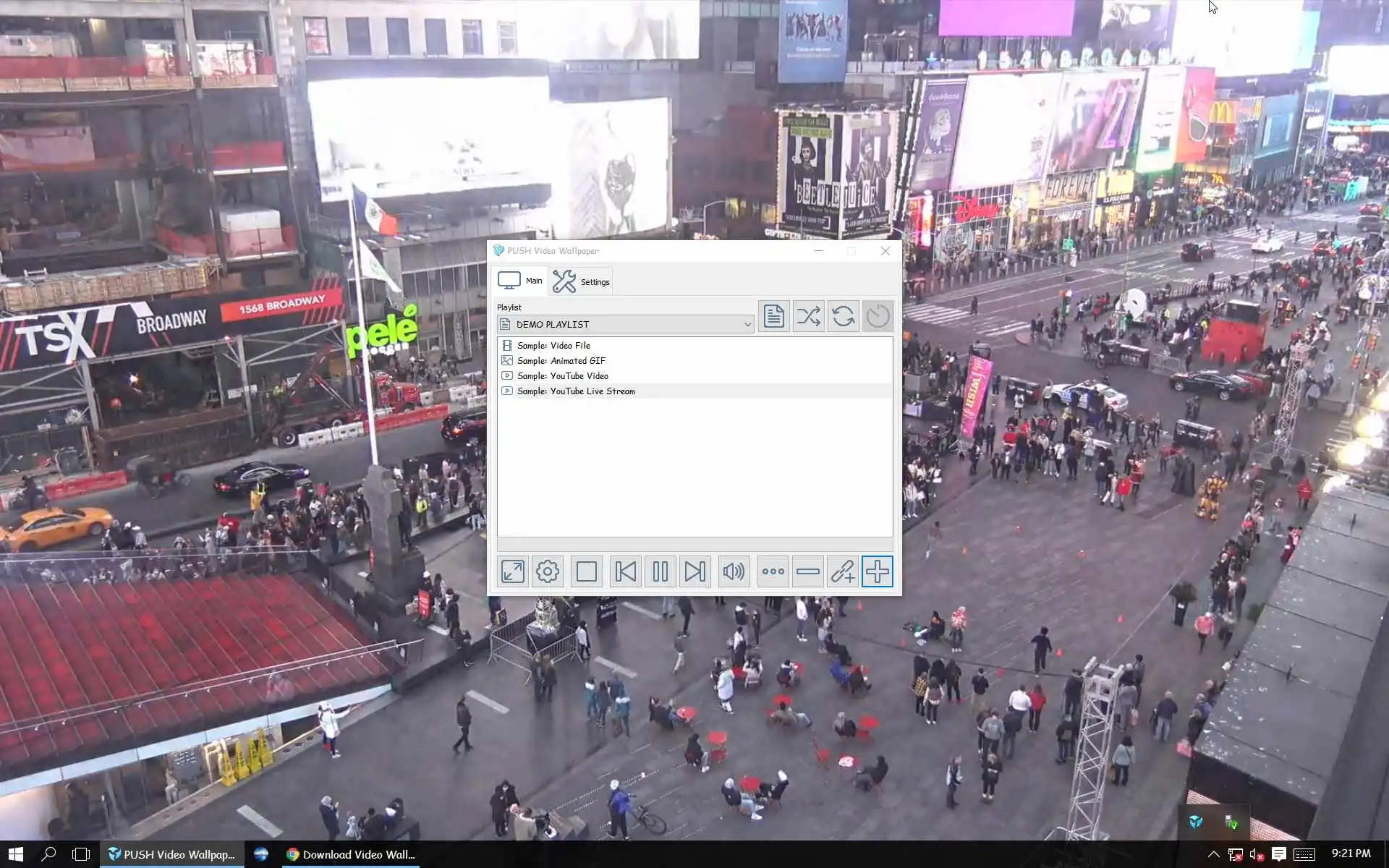Add new file with plus button
Screen dimensions: 1389x868
877,571
